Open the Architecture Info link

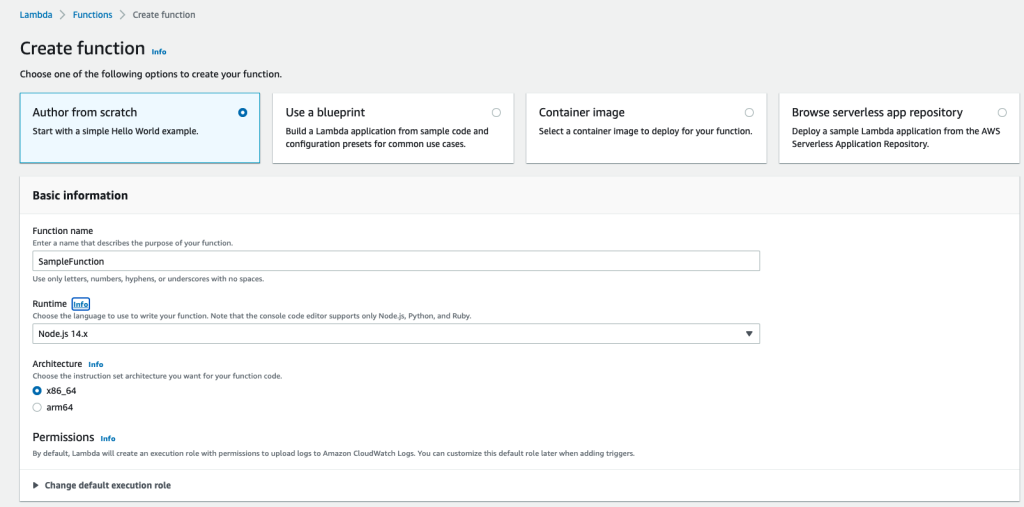(x=96, y=365)
